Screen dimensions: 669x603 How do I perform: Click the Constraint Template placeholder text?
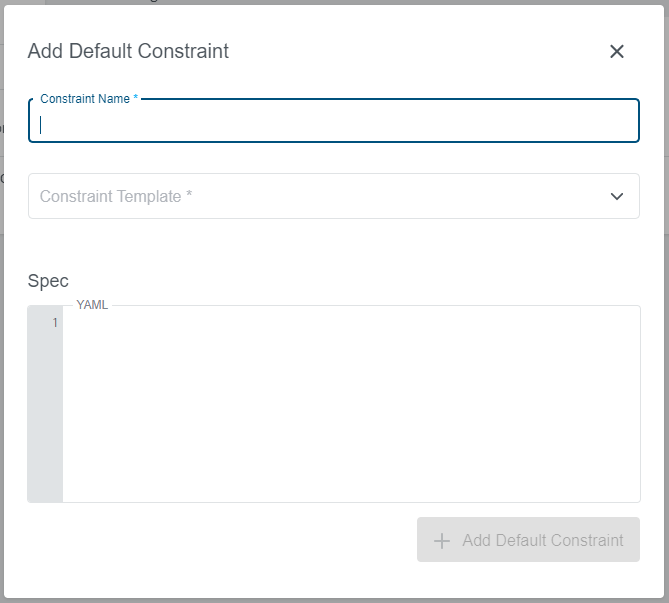pos(116,196)
